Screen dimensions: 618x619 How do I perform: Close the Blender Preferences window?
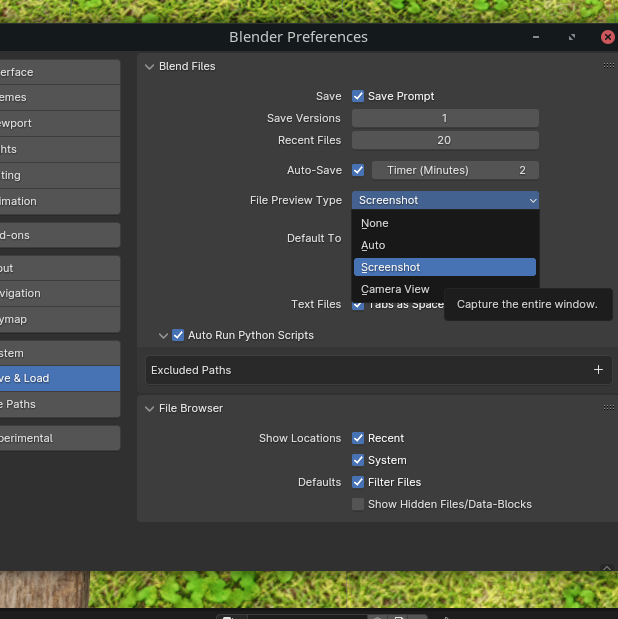click(607, 37)
